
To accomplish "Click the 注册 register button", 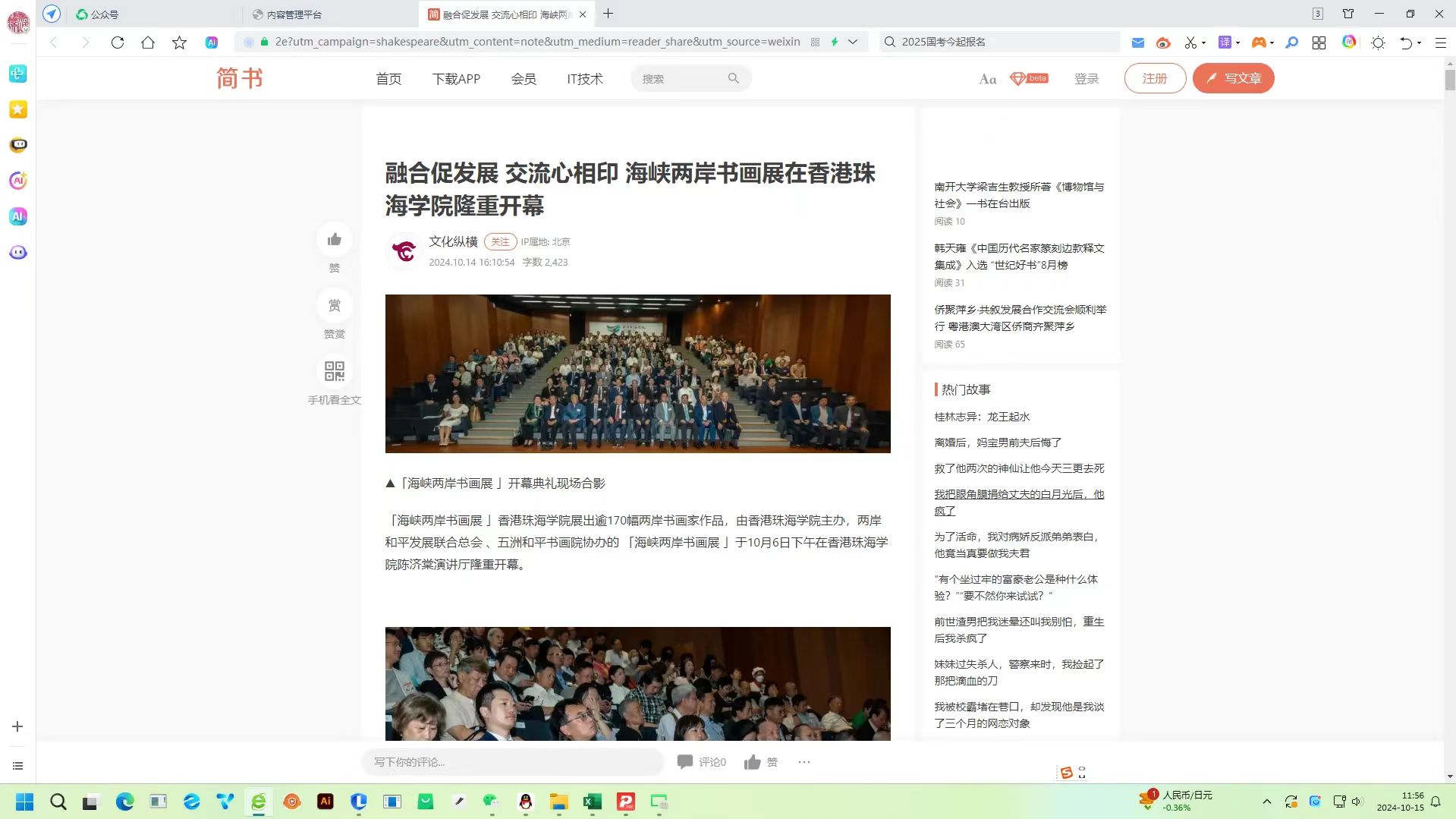I will tap(1155, 78).
